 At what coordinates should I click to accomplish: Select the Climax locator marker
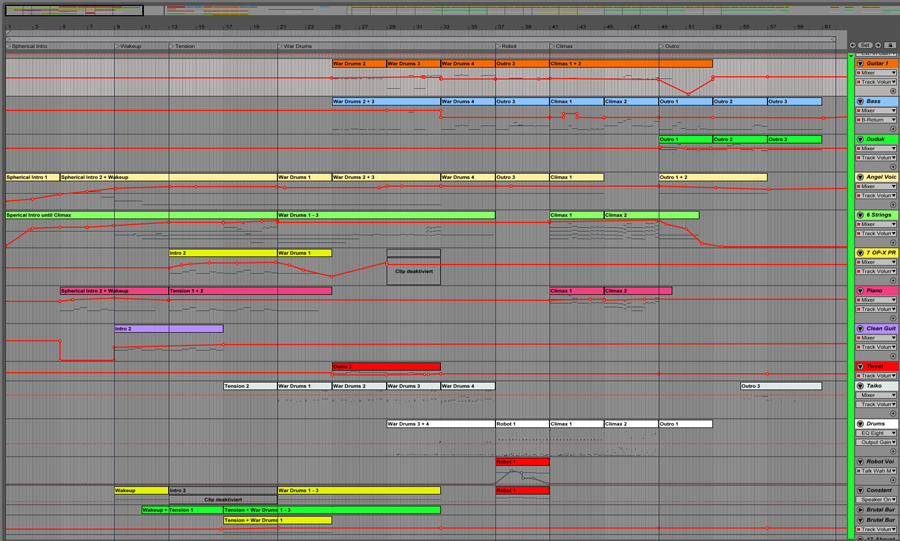coord(562,46)
